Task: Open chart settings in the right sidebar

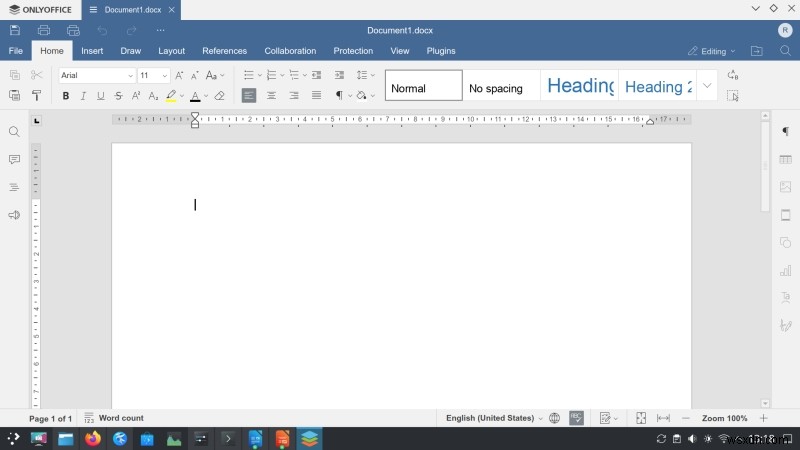Action: pos(786,270)
